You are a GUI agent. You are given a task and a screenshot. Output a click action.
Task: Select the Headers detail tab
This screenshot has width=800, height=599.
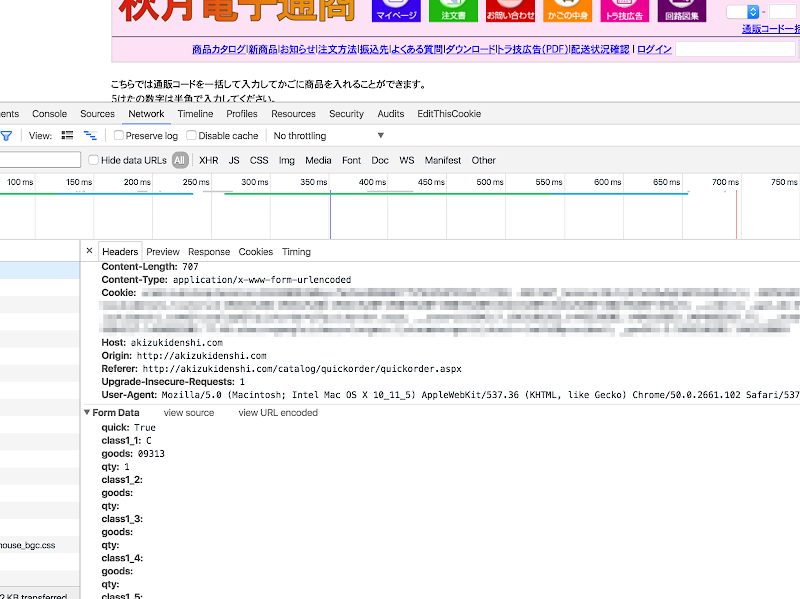pyautogui.click(x=120, y=252)
